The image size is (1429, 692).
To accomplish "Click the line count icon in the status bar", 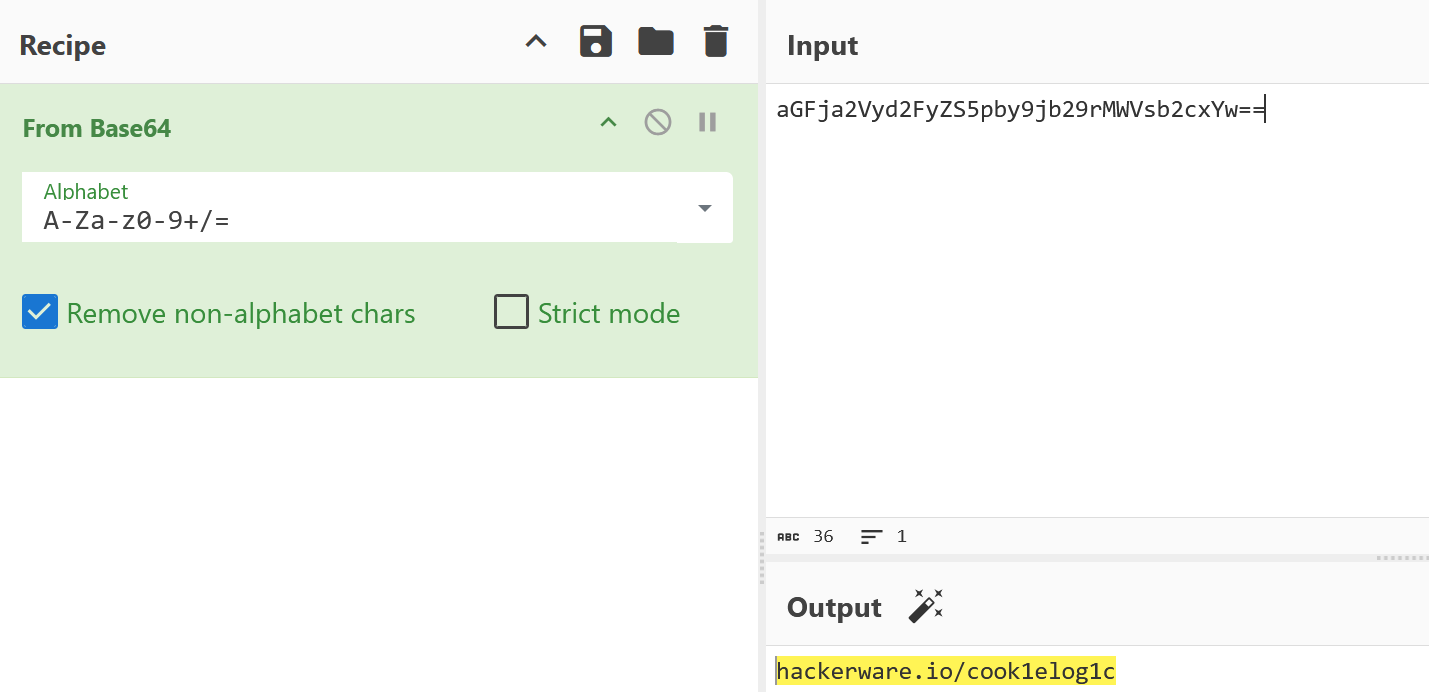I will pos(872,537).
